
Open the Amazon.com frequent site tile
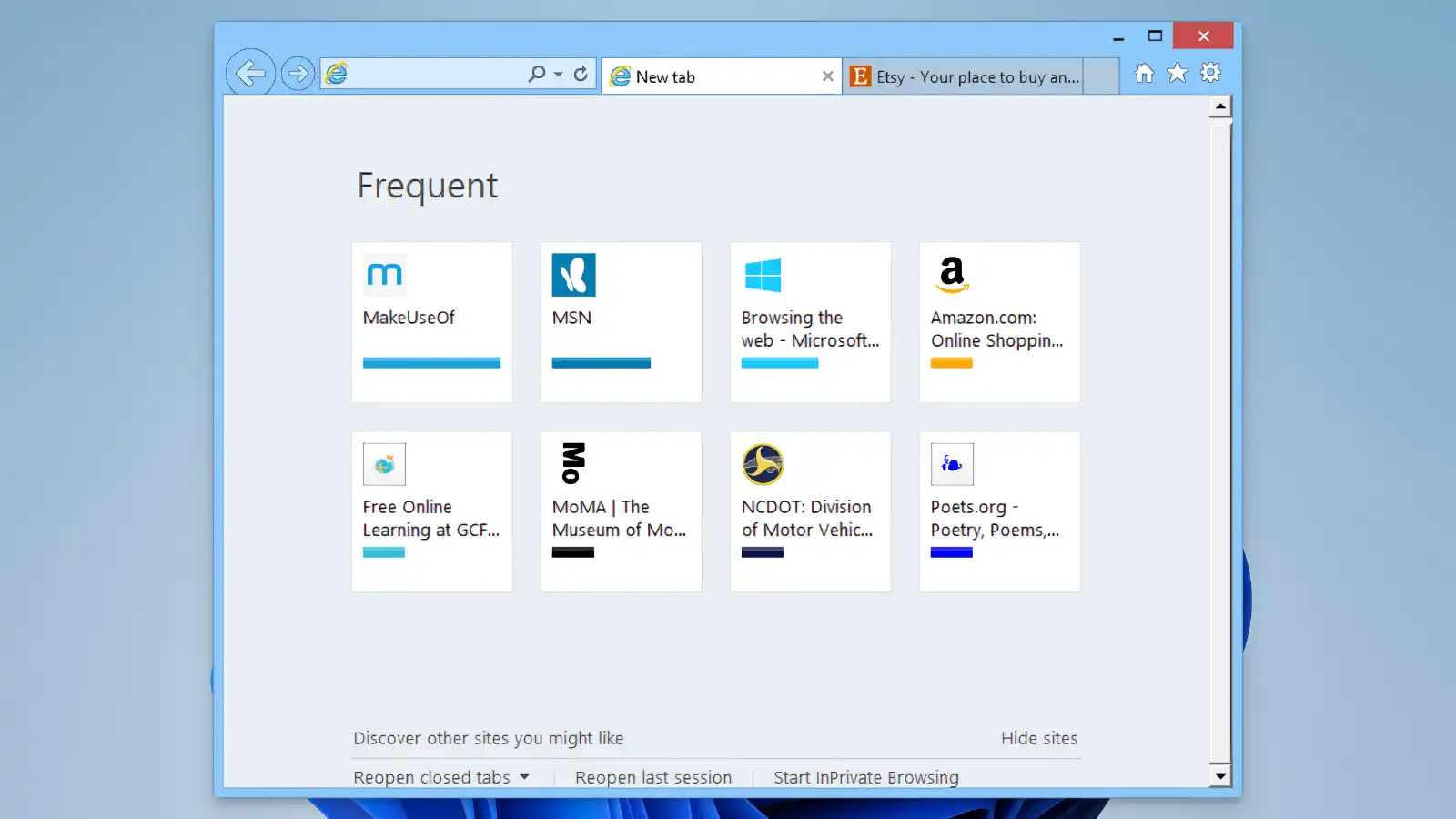point(998,322)
